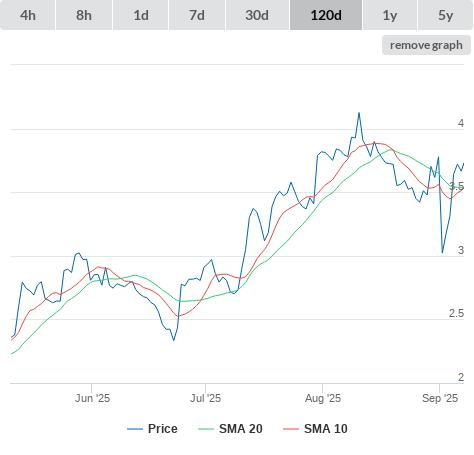
Task: Click the active 120d tab
Action: coord(326,15)
